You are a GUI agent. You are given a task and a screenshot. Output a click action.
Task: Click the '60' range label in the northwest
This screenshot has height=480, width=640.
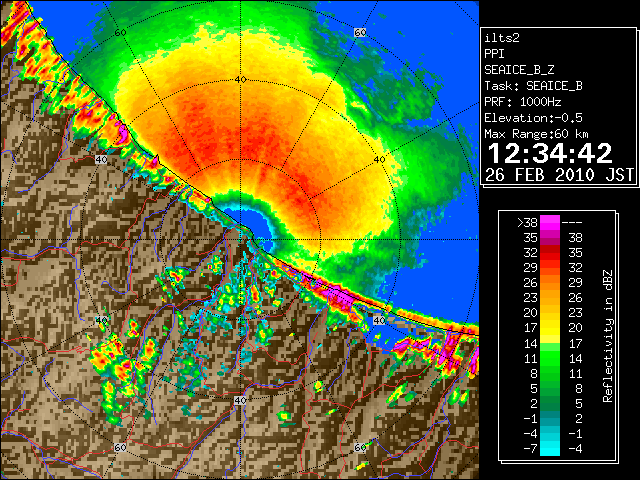(120, 32)
